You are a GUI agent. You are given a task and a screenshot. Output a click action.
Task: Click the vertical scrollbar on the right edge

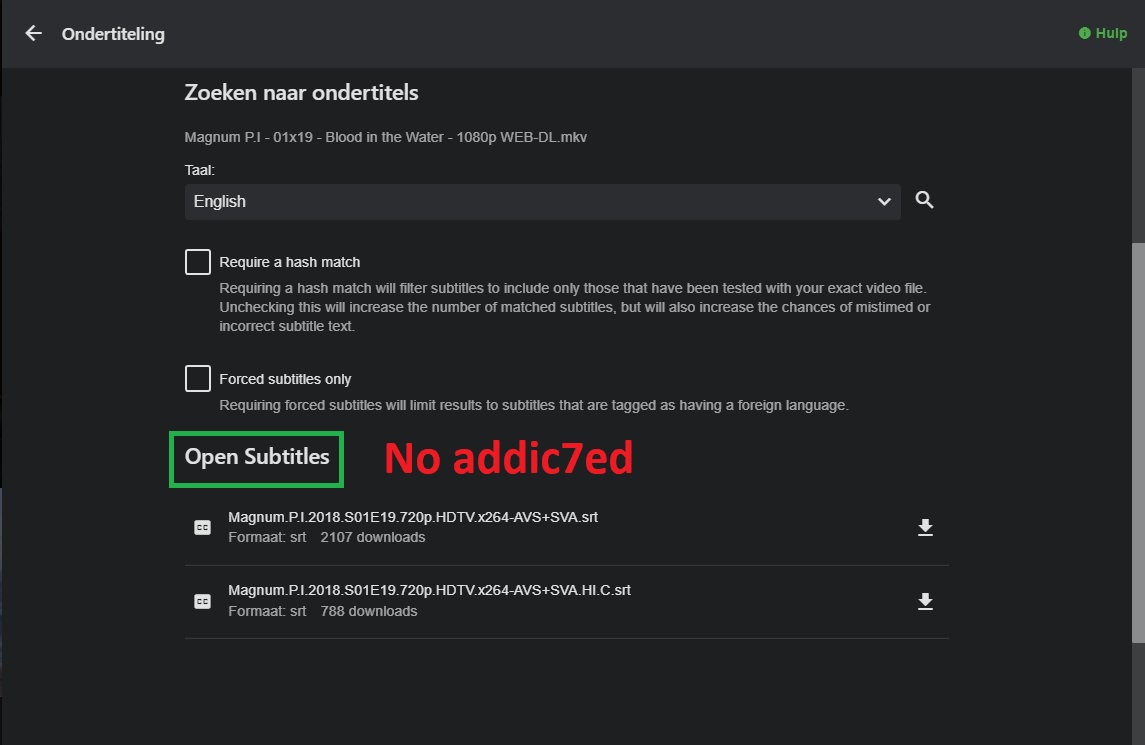1138,440
